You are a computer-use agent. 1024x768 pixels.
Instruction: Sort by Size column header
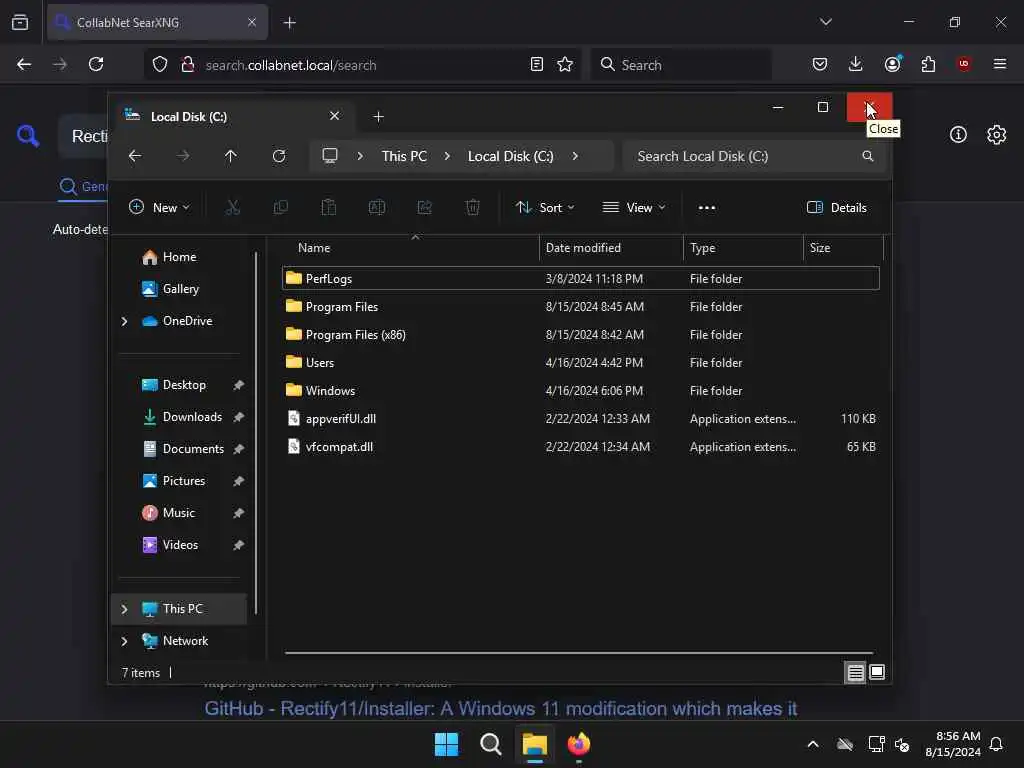pos(842,248)
